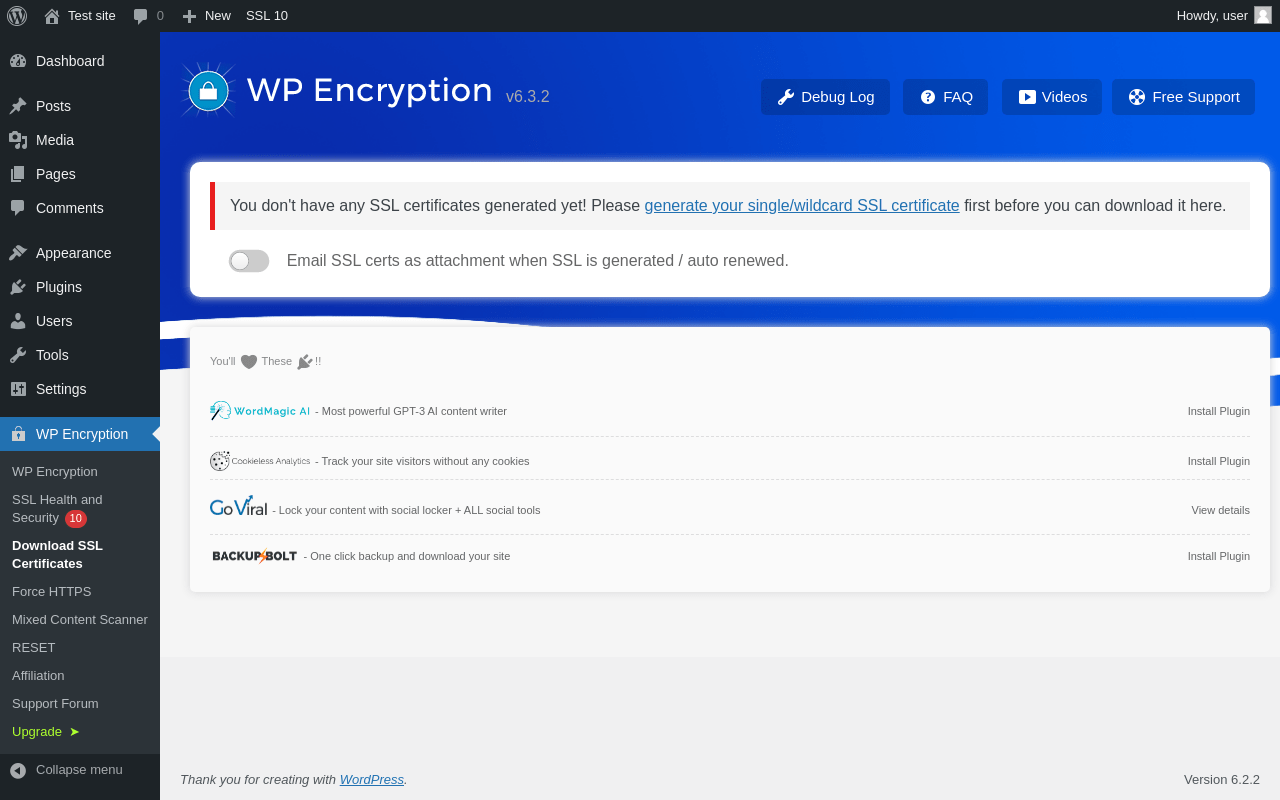Click the Media icon in sidebar
Viewport: 1280px width, 800px height.
[18, 140]
